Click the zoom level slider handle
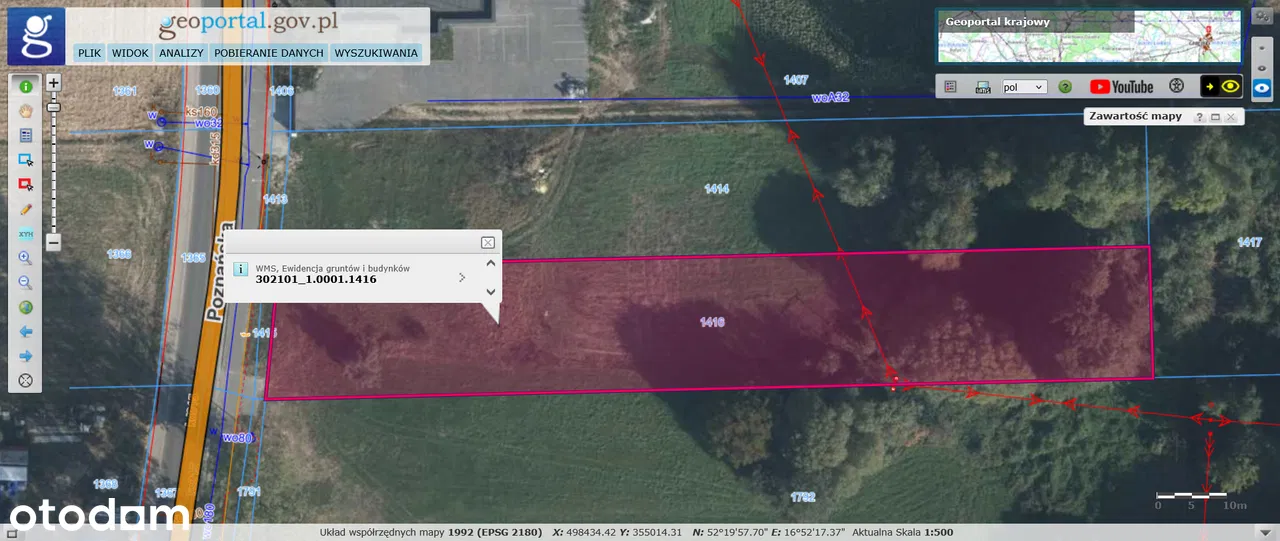 coord(54,106)
